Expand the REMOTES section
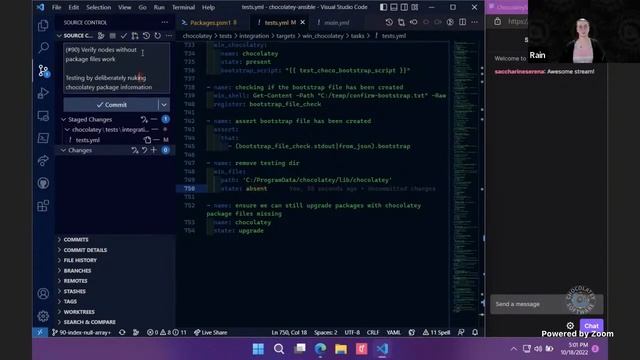This screenshot has width=640, height=360. tap(76, 281)
